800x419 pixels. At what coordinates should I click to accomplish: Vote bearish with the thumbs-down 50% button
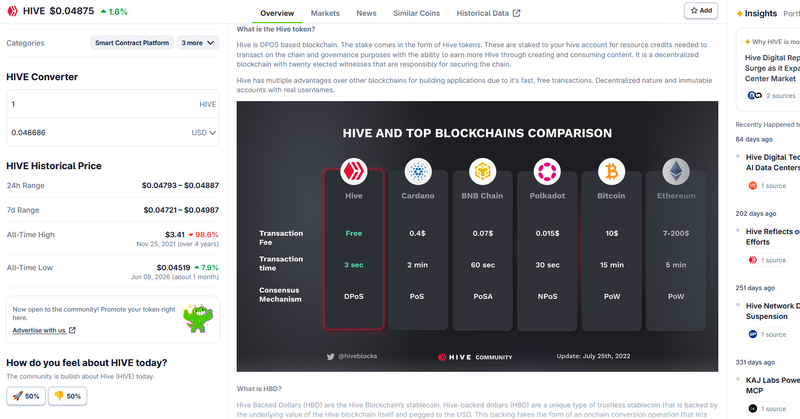[x=67, y=396]
